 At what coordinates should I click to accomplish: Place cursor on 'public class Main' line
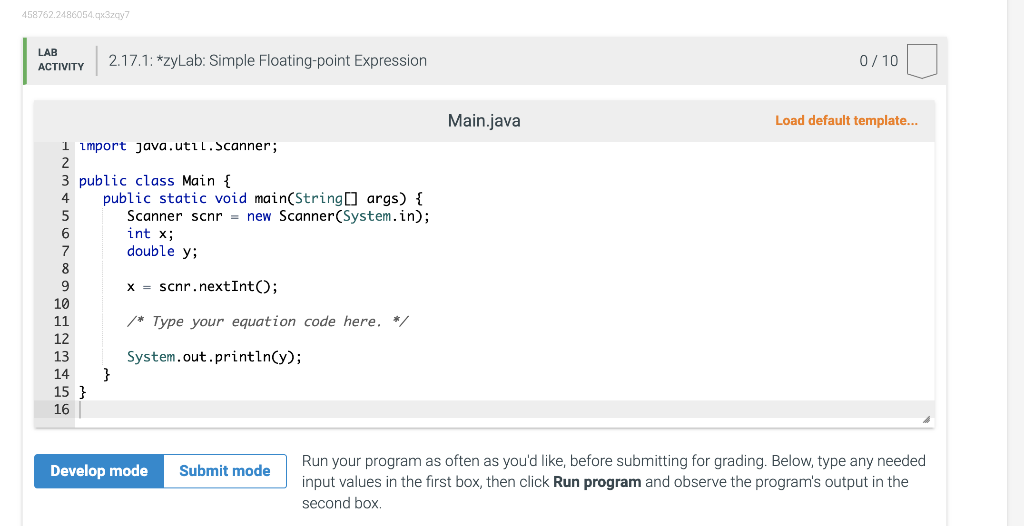click(x=155, y=181)
